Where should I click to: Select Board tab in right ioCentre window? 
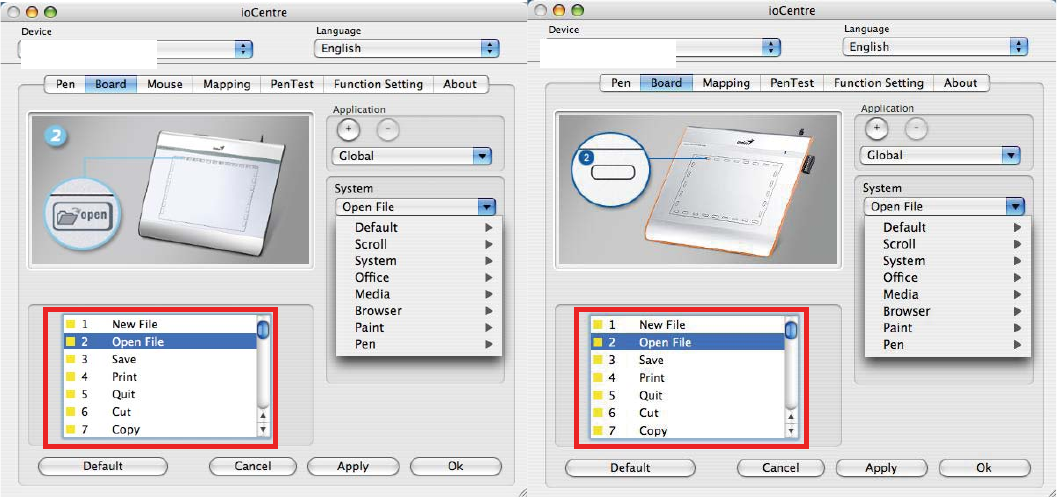666,83
